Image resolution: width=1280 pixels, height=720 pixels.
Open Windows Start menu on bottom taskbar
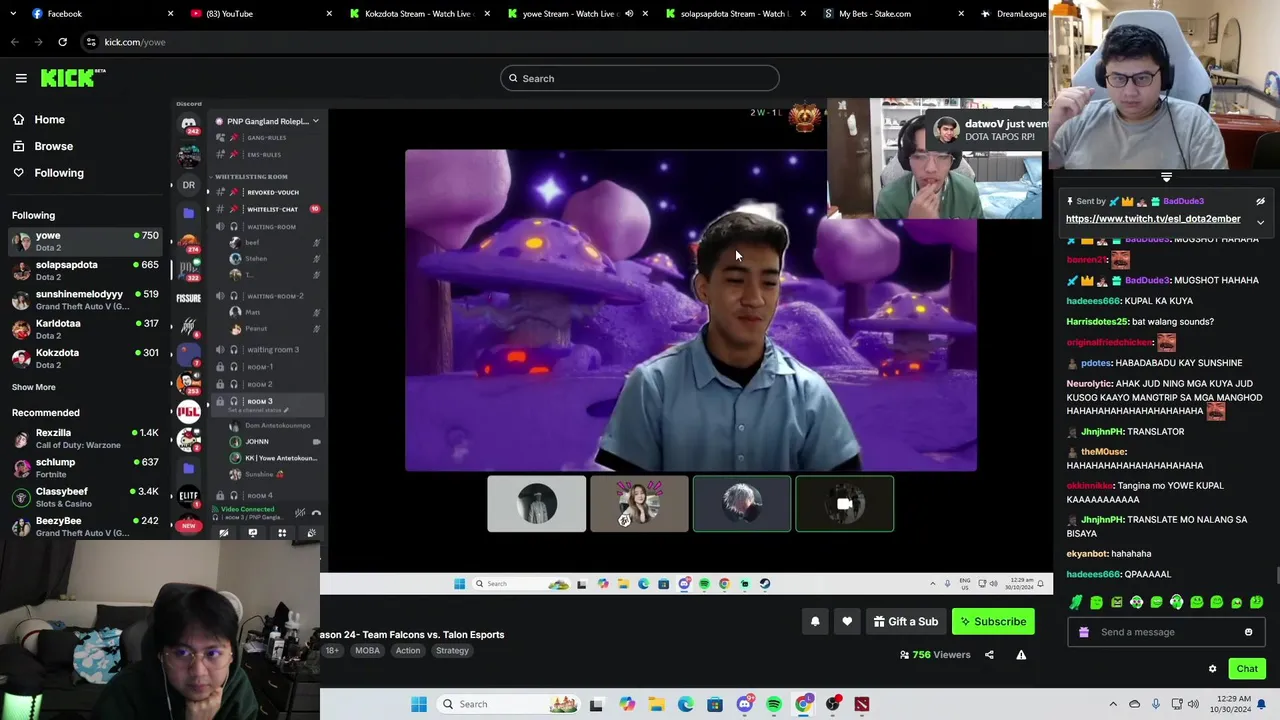click(x=419, y=704)
